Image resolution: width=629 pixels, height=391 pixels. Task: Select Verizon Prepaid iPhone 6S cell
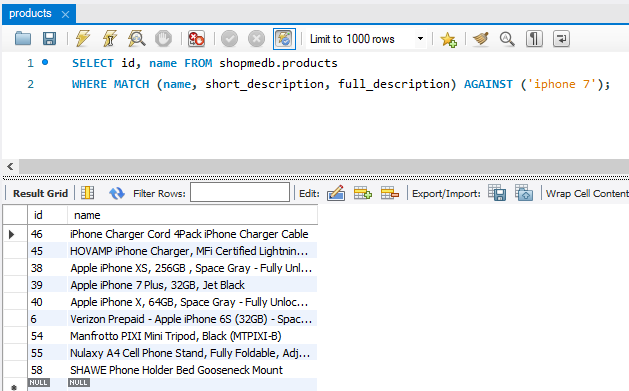click(x=192, y=319)
